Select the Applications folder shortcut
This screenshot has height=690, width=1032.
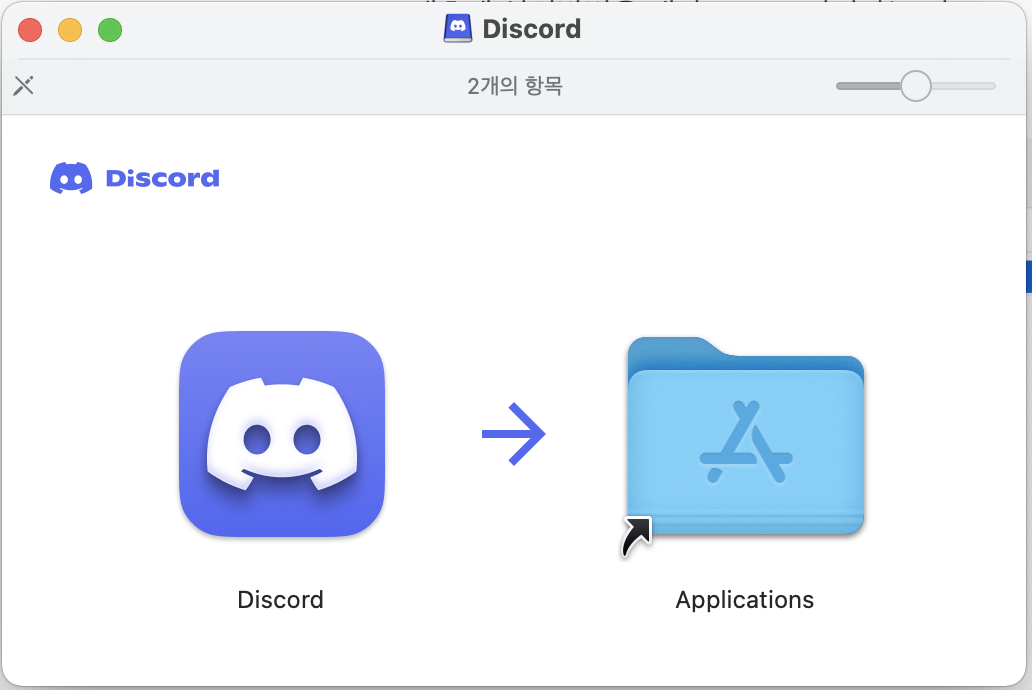pos(745,437)
